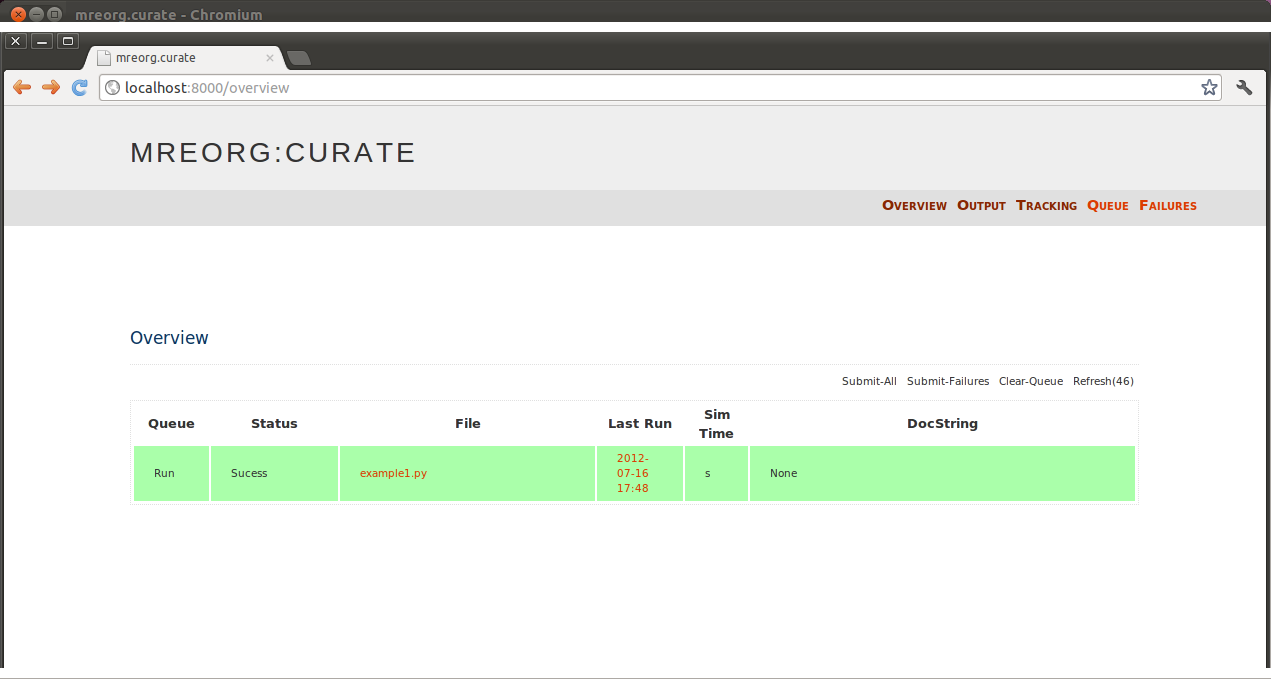Image resolution: width=1271 pixels, height=679 pixels.
Task: Click Submit-Failures link
Action: point(948,381)
